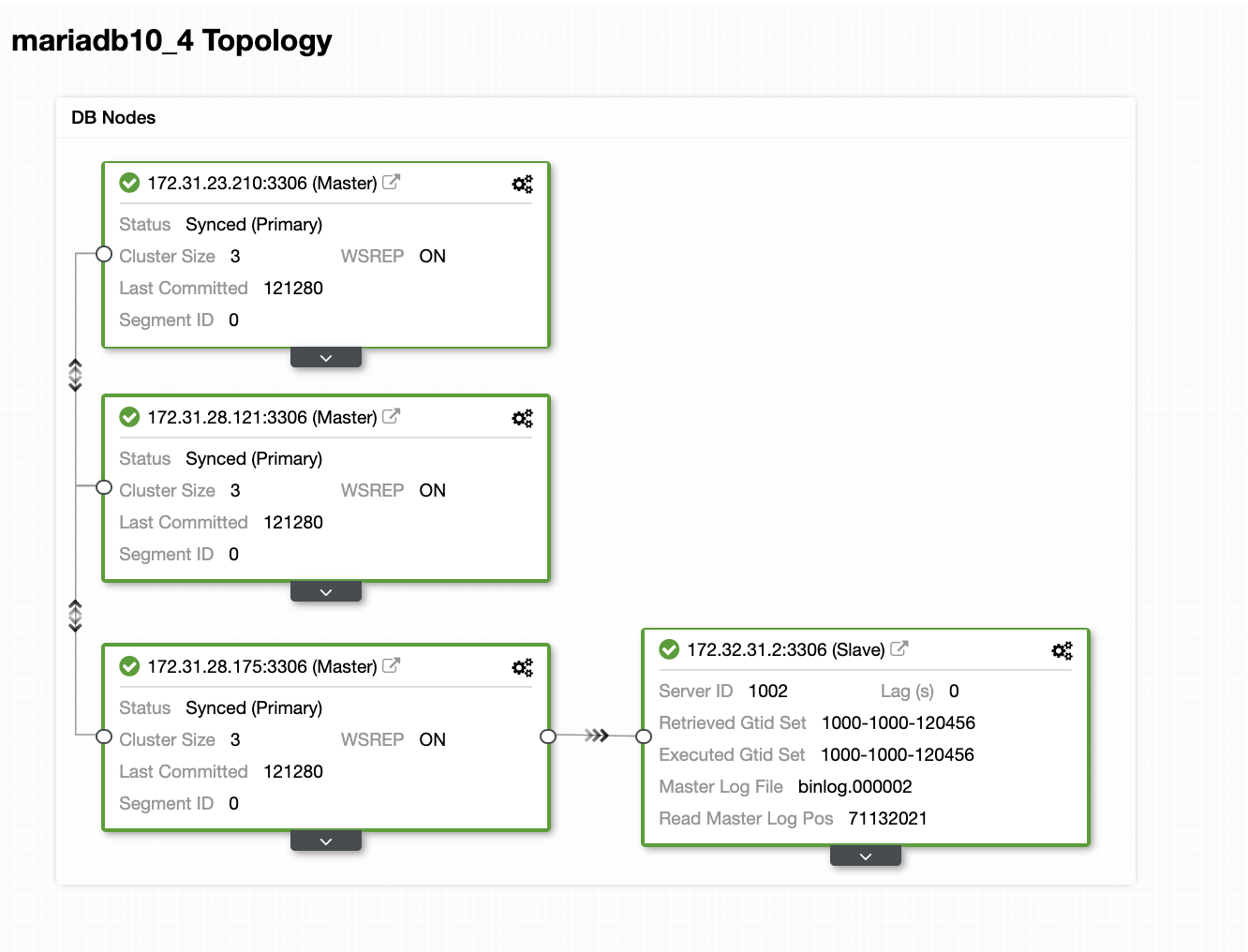Select Master Log File value binlog.000002
1248x952 pixels.
click(x=855, y=786)
